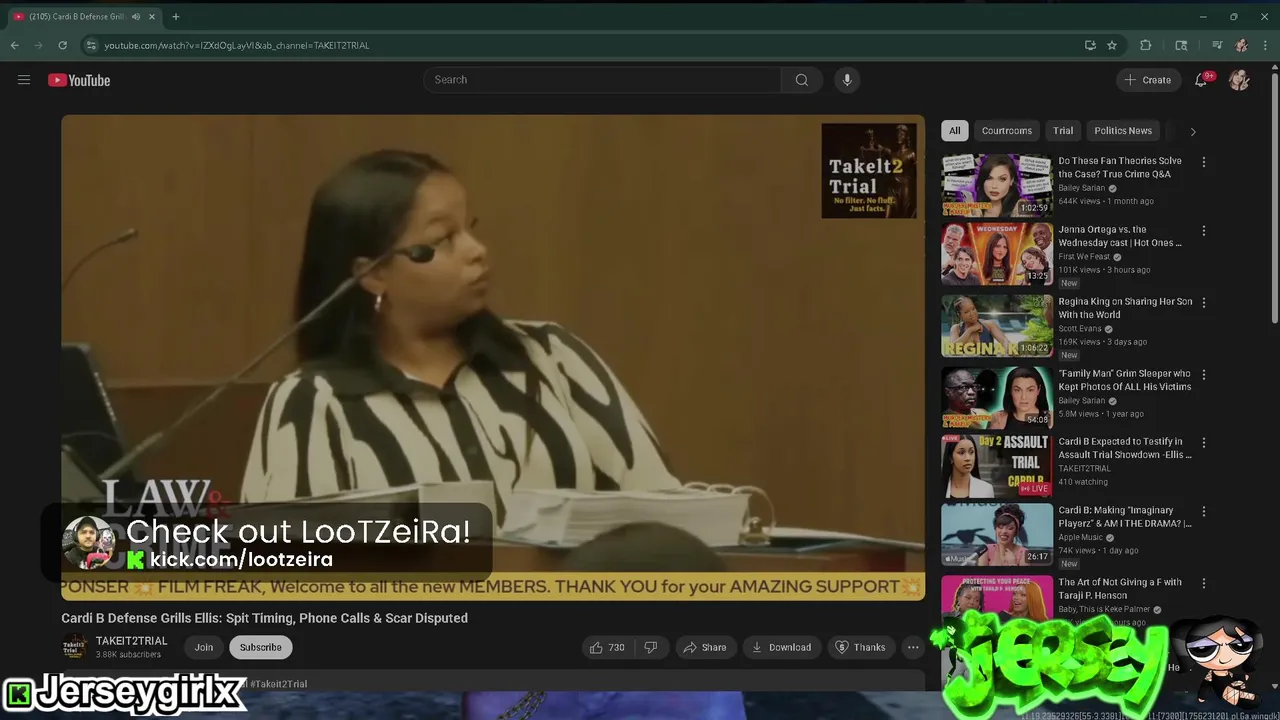Screen dimensions: 1280x720
Task: Open Do These Fan Theories thumbnail
Action: coord(996,185)
